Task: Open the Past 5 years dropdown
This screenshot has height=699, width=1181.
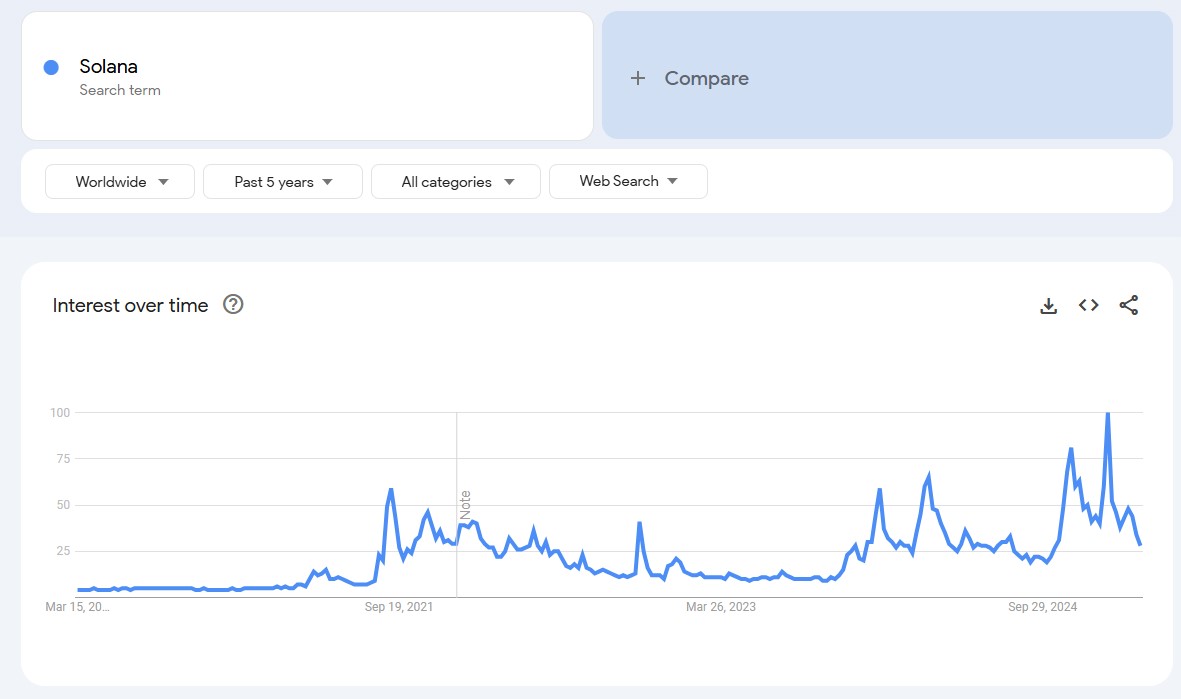Action: pyautogui.click(x=283, y=182)
